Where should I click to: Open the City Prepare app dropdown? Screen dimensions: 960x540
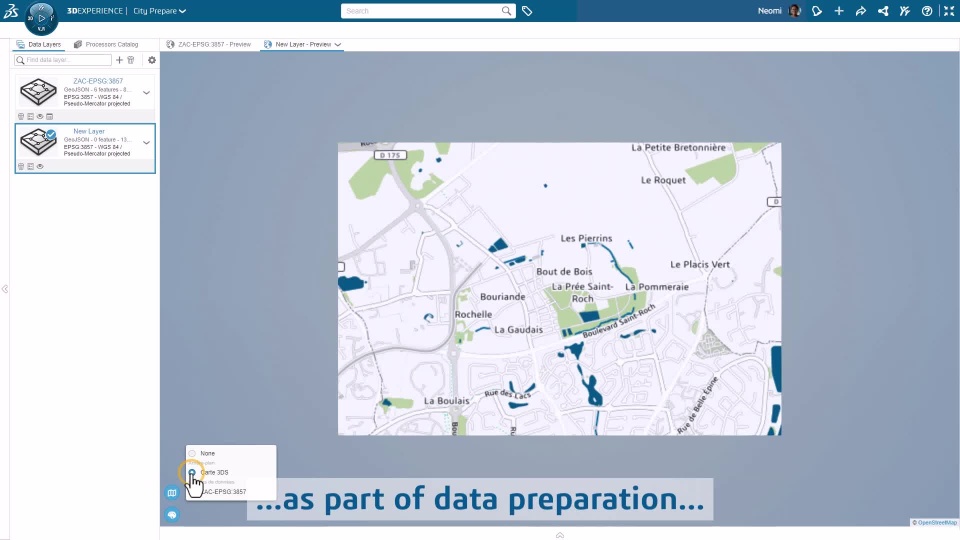tap(160, 11)
